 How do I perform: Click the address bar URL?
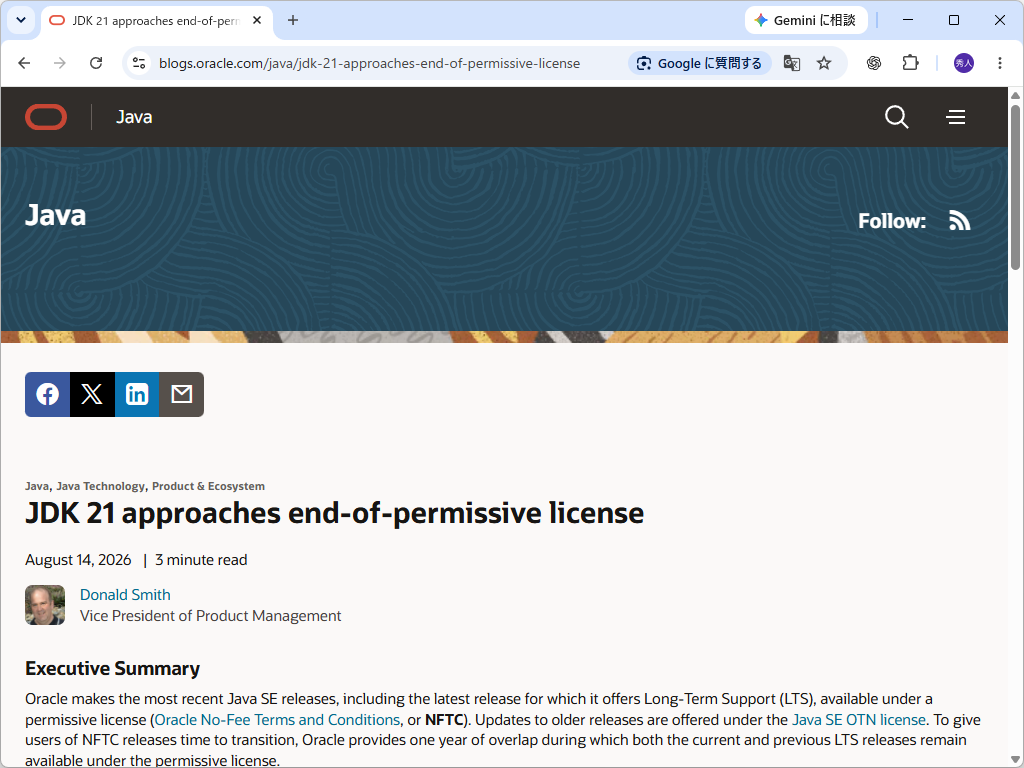(370, 63)
